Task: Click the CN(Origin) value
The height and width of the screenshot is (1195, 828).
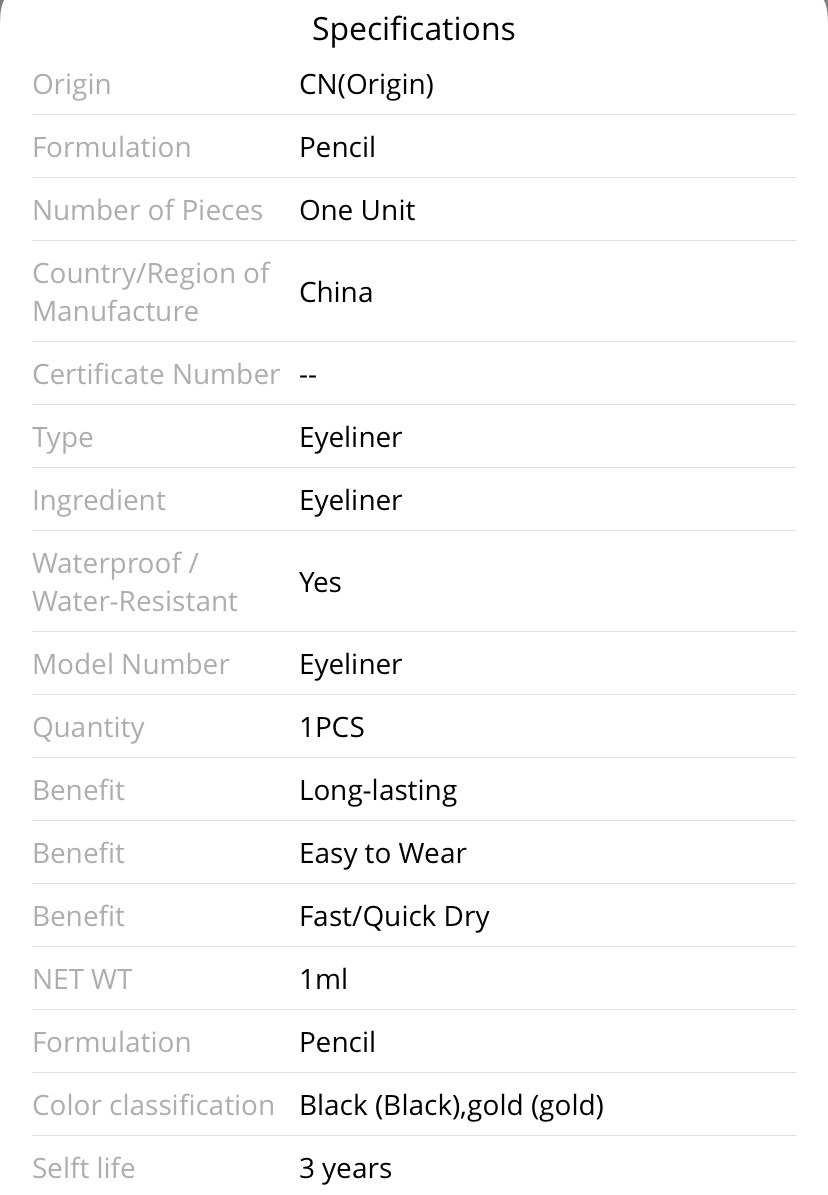Action: point(367,84)
